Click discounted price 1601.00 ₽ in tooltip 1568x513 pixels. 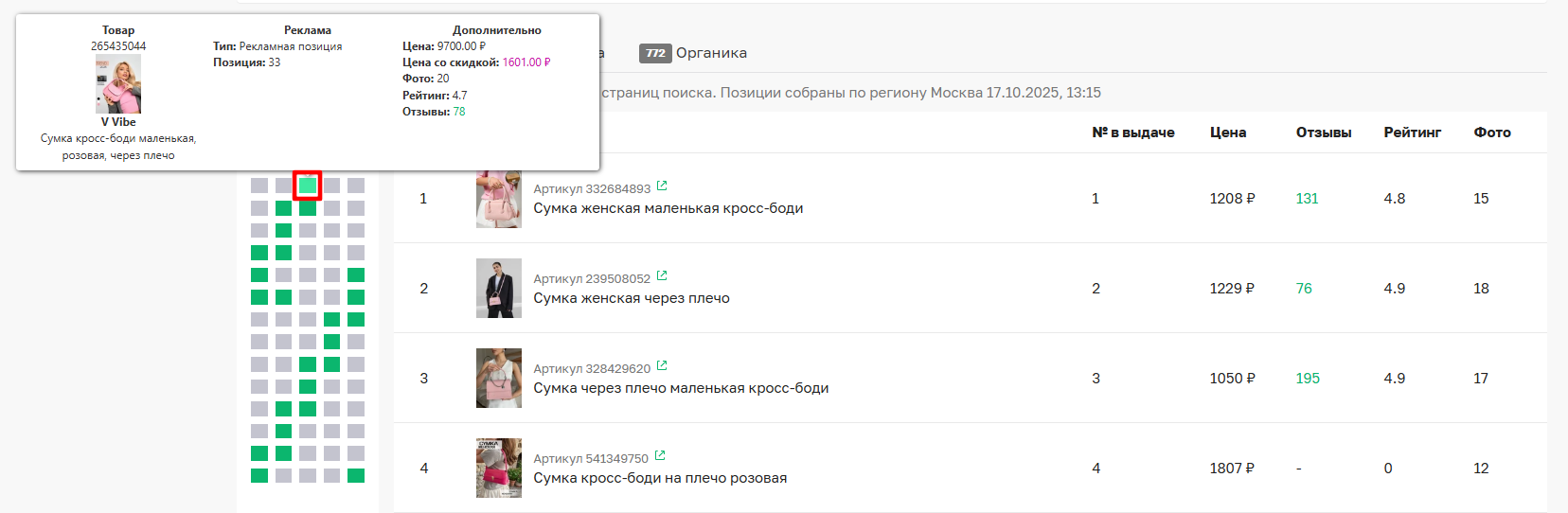point(526,62)
